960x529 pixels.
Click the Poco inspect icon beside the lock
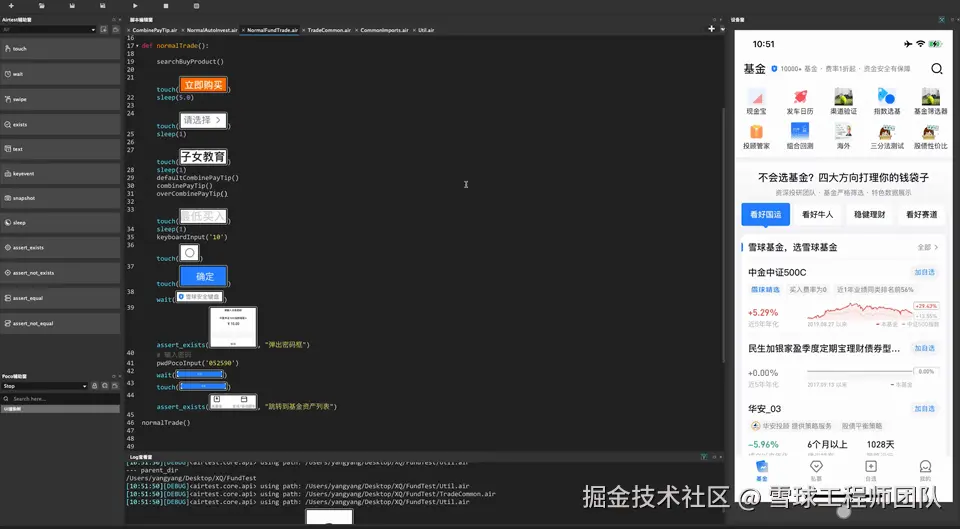[105, 386]
